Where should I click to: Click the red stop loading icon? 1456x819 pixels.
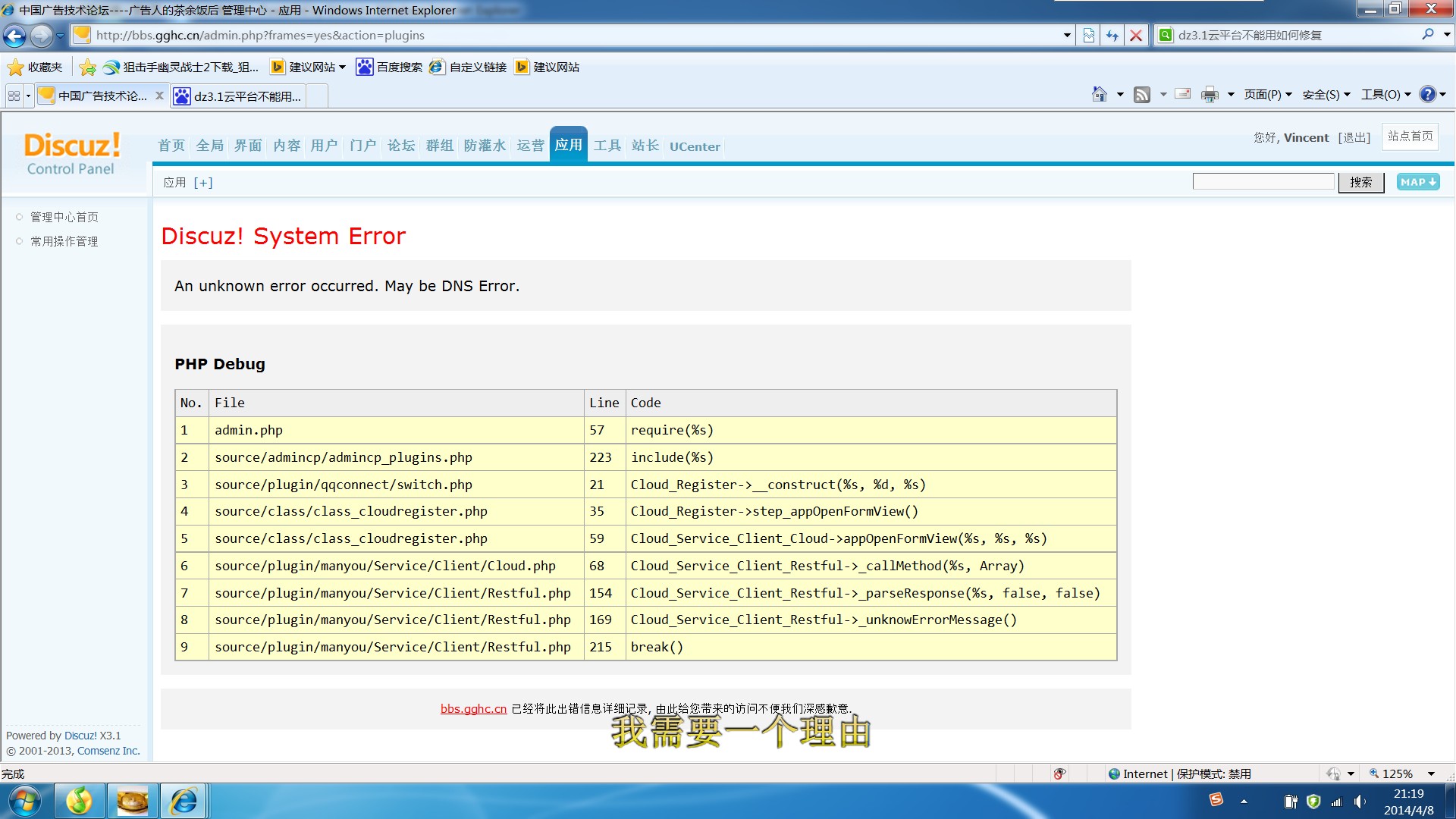(x=1136, y=36)
